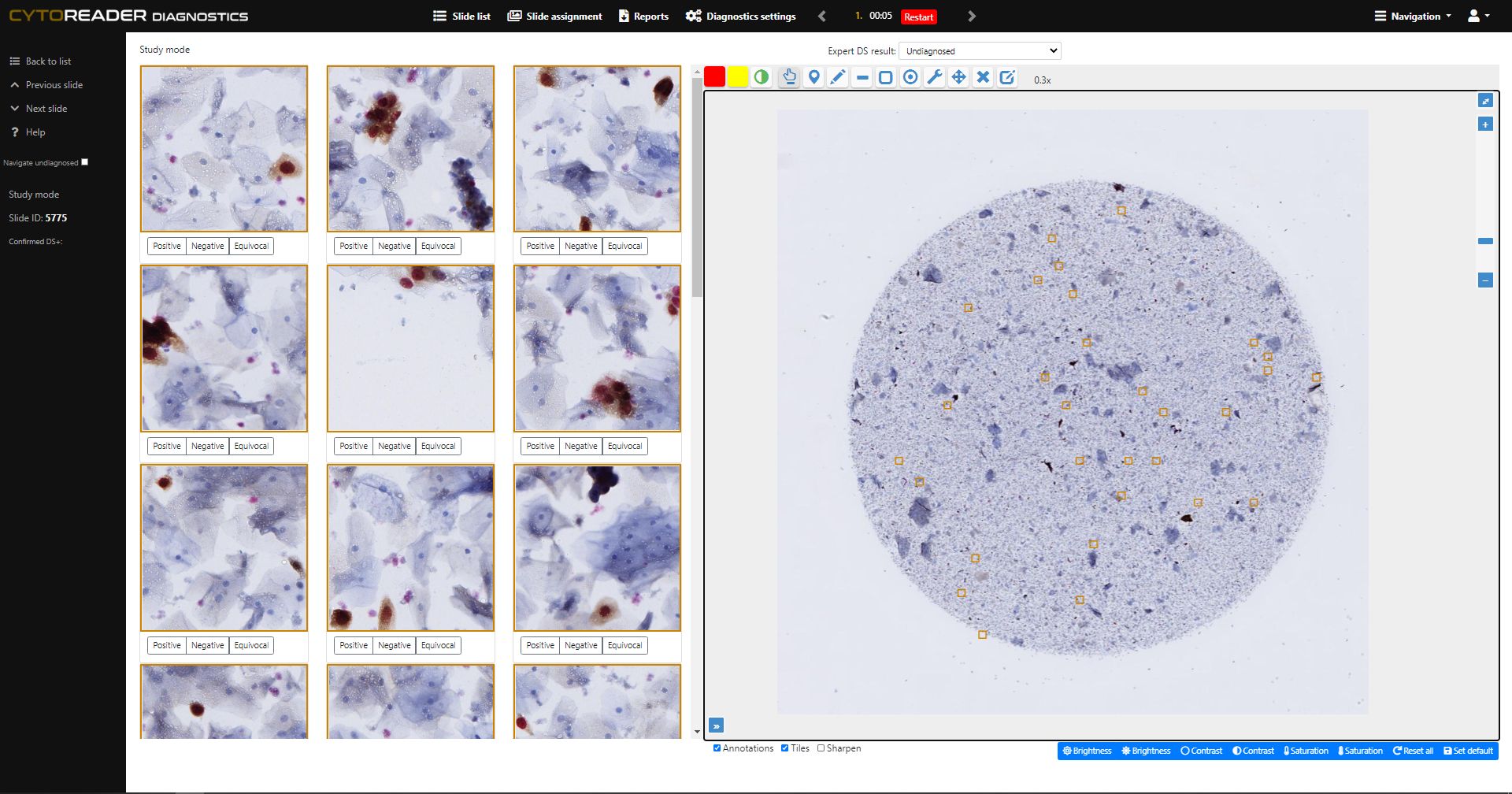The image size is (1512, 794).
Task: Click Back to list in sidebar
Action: click(39, 61)
